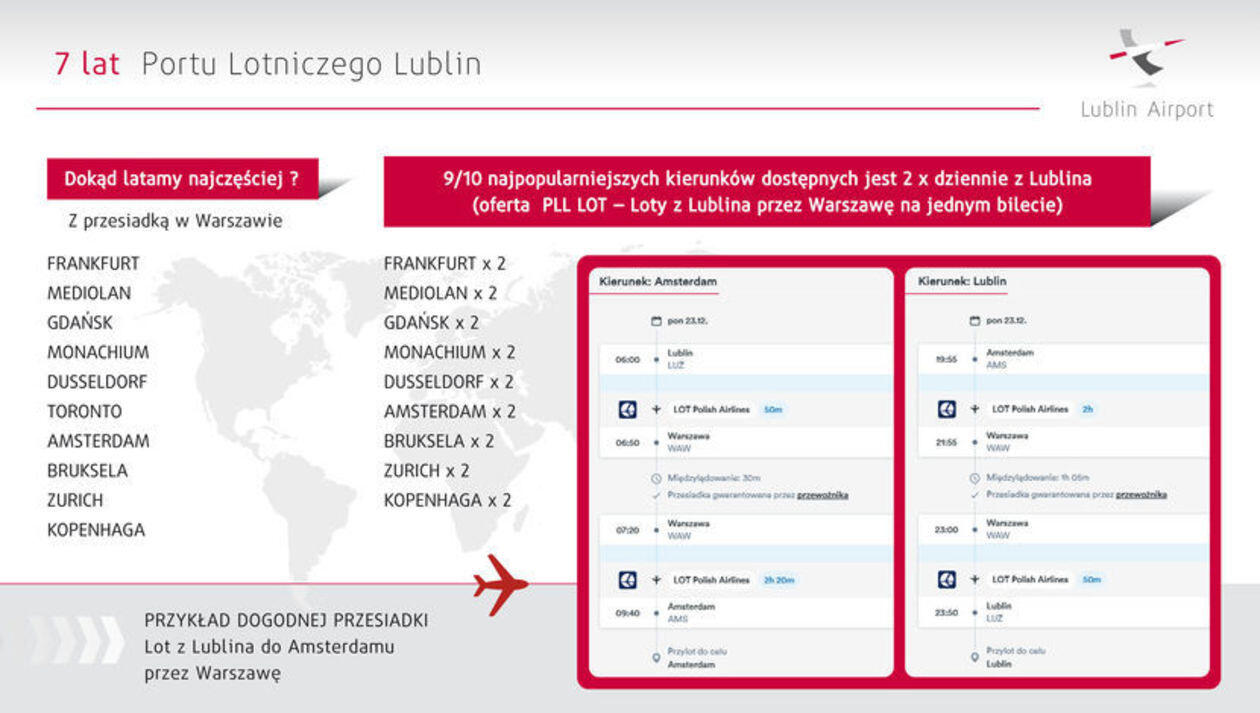Click calendar icon in the Kierunek: Amsterdam panel
The height and width of the screenshot is (713, 1260).
(x=656, y=321)
